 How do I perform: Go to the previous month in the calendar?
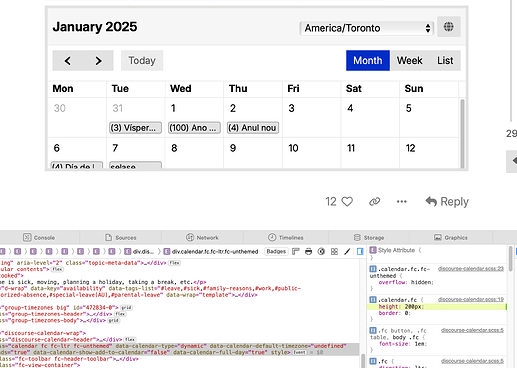[68, 61]
